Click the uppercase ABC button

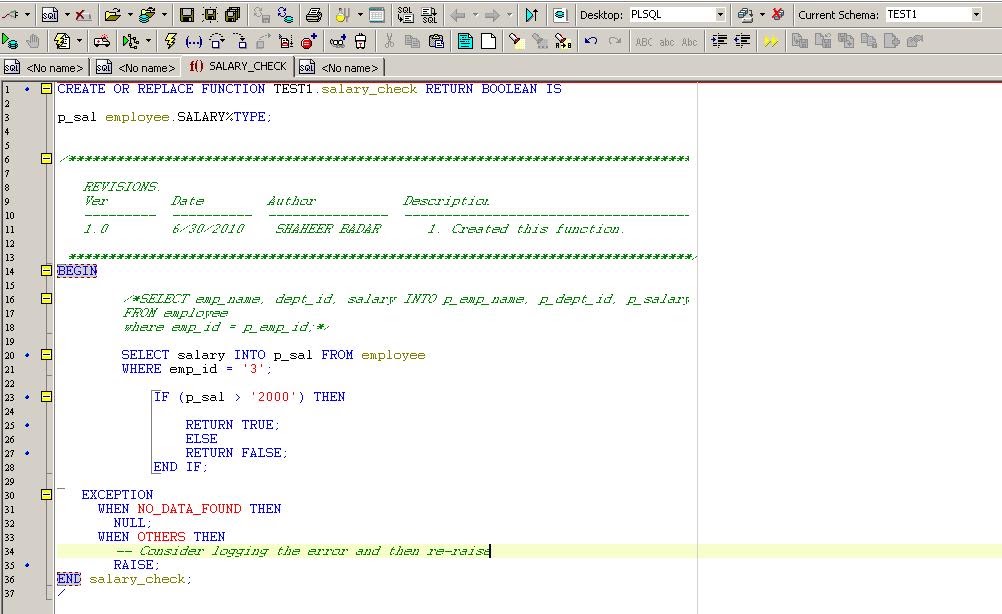pyautogui.click(x=644, y=42)
